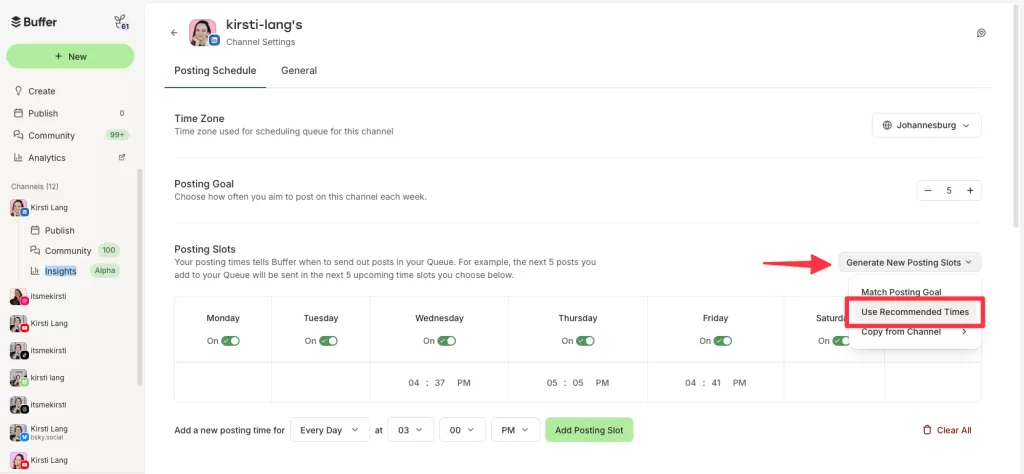1024x474 pixels.
Task: Open the Every Day dropdown
Action: [330, 430]
